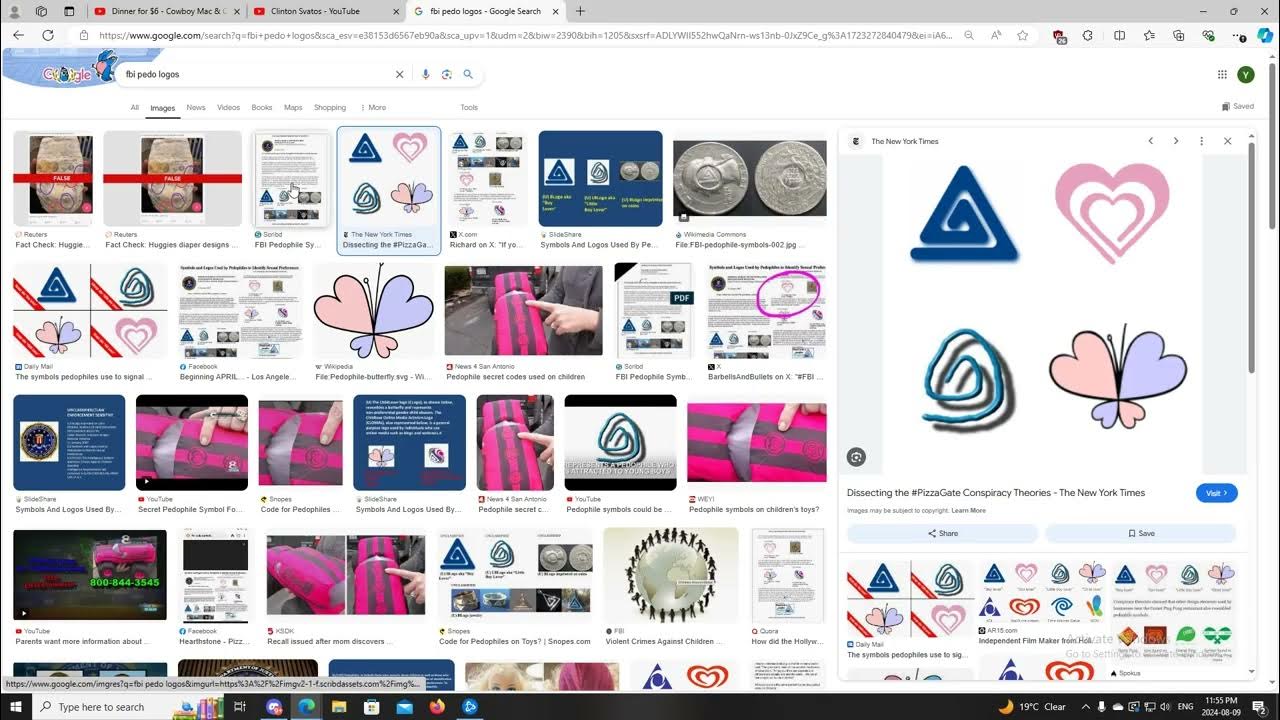
Task: Click the Share button in preview panel
Action: point(943,533)
